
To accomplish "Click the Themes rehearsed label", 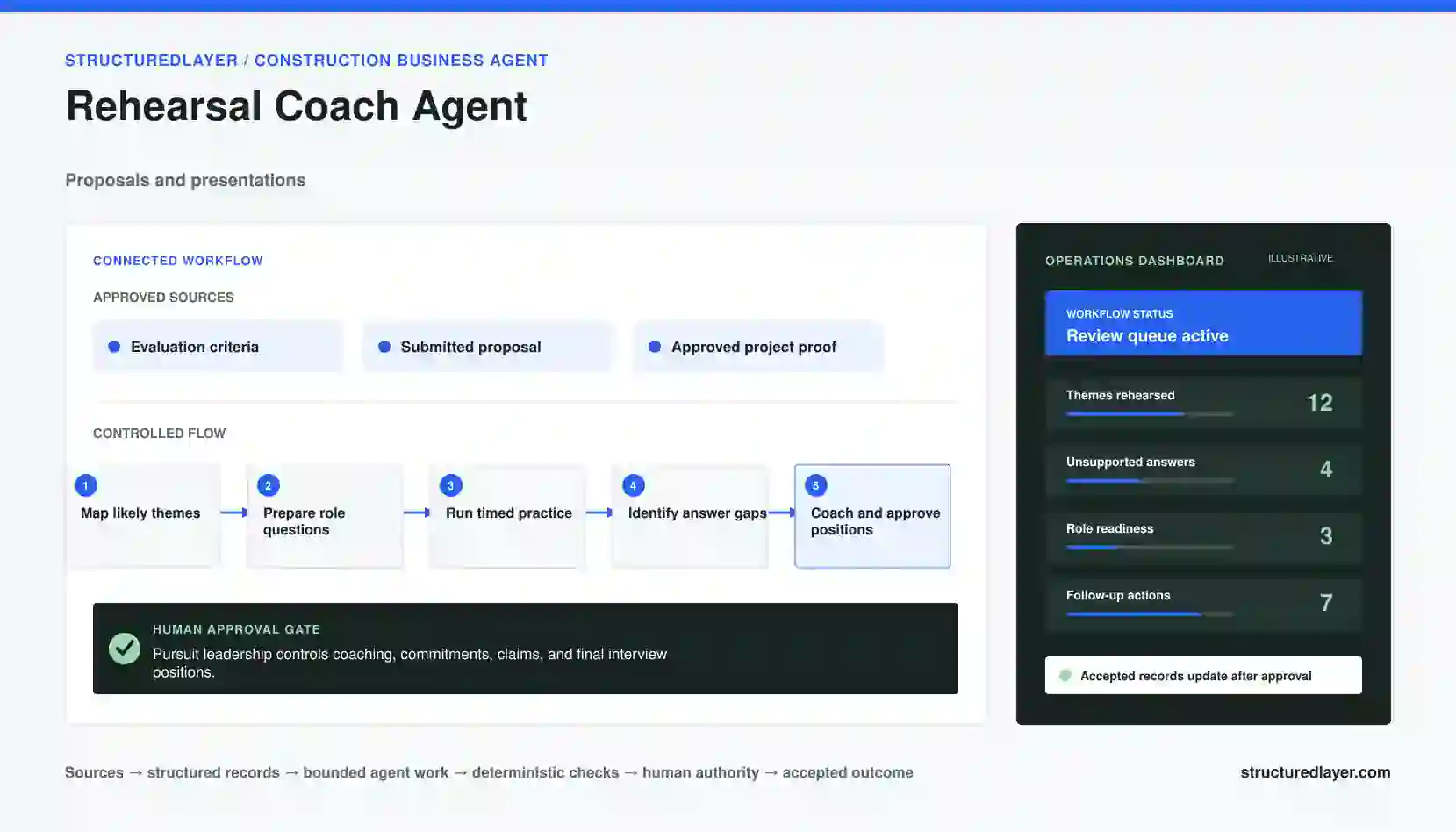I will [1121, 395].
